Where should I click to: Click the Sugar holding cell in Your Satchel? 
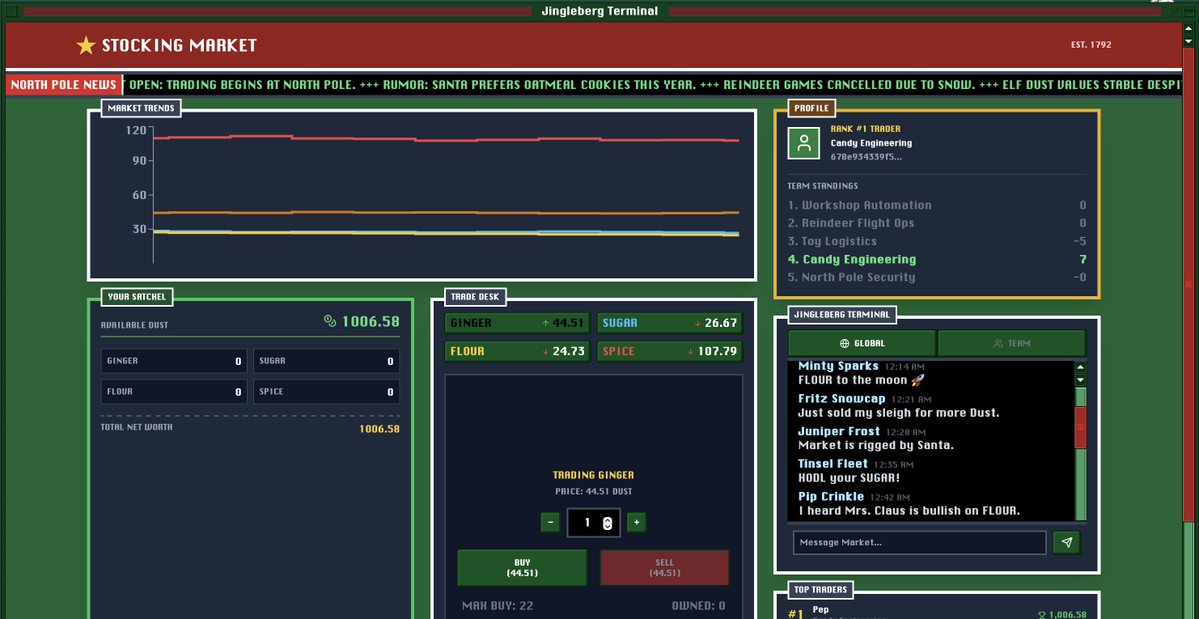pyautogui.click(x=327, y=361)
